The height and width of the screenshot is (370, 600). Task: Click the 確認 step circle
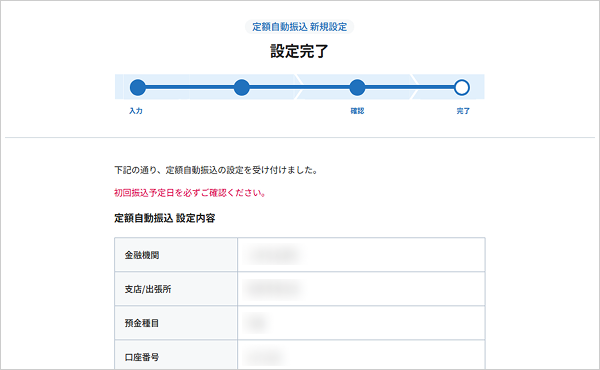coord(357,87)
